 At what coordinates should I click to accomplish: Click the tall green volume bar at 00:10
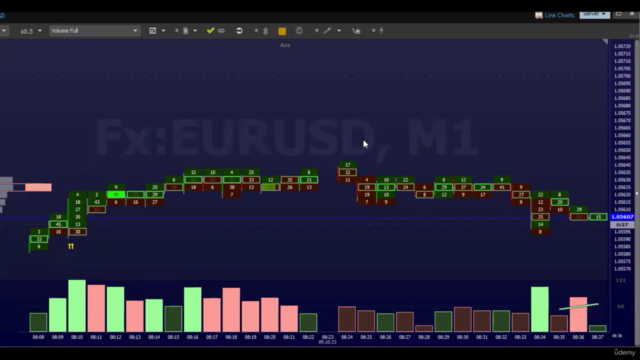click(x=77, y=306)
